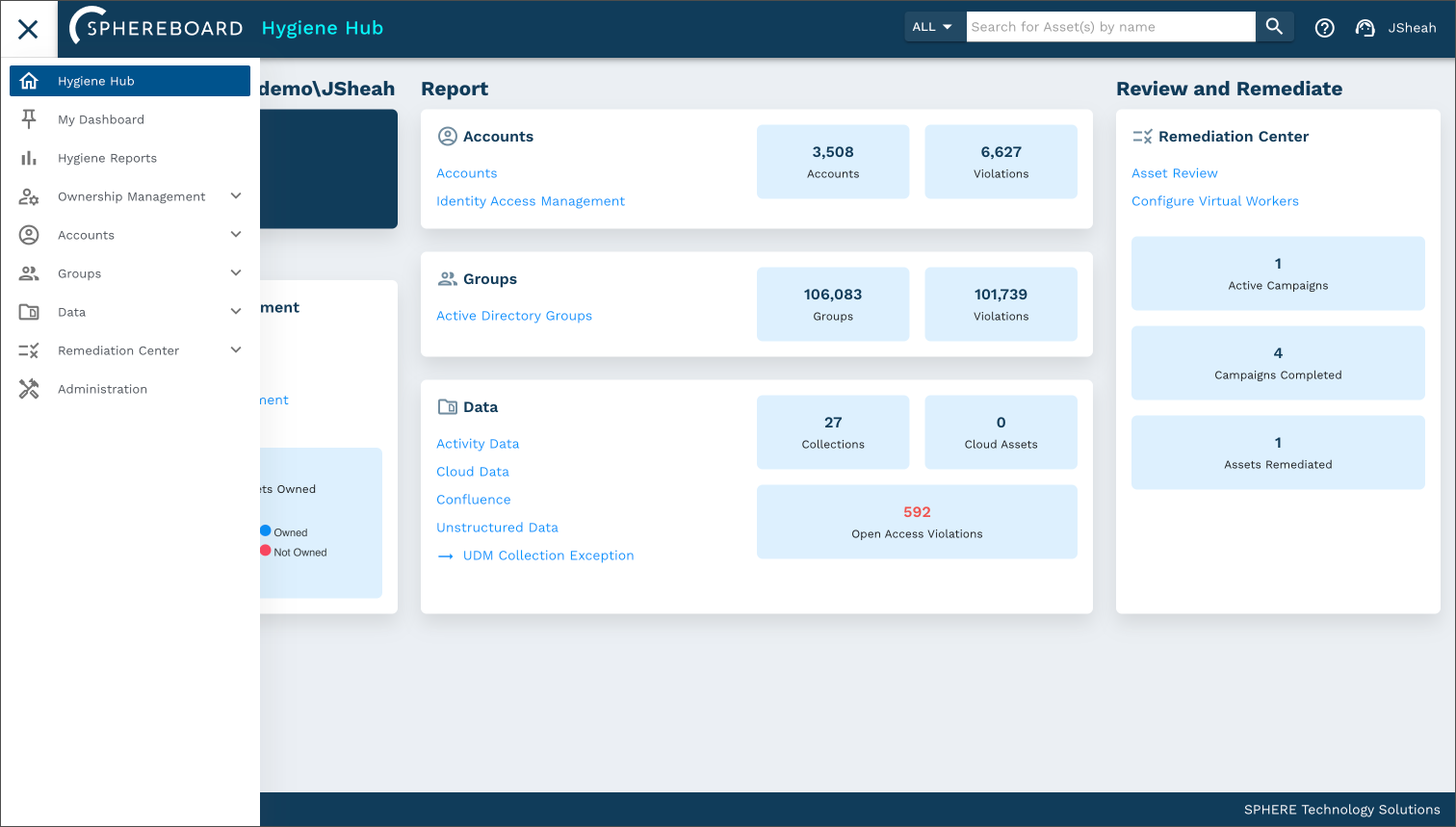Click the Data card folder icon
The height and width of the screenshot is (827, 1456).
[448, 407]
